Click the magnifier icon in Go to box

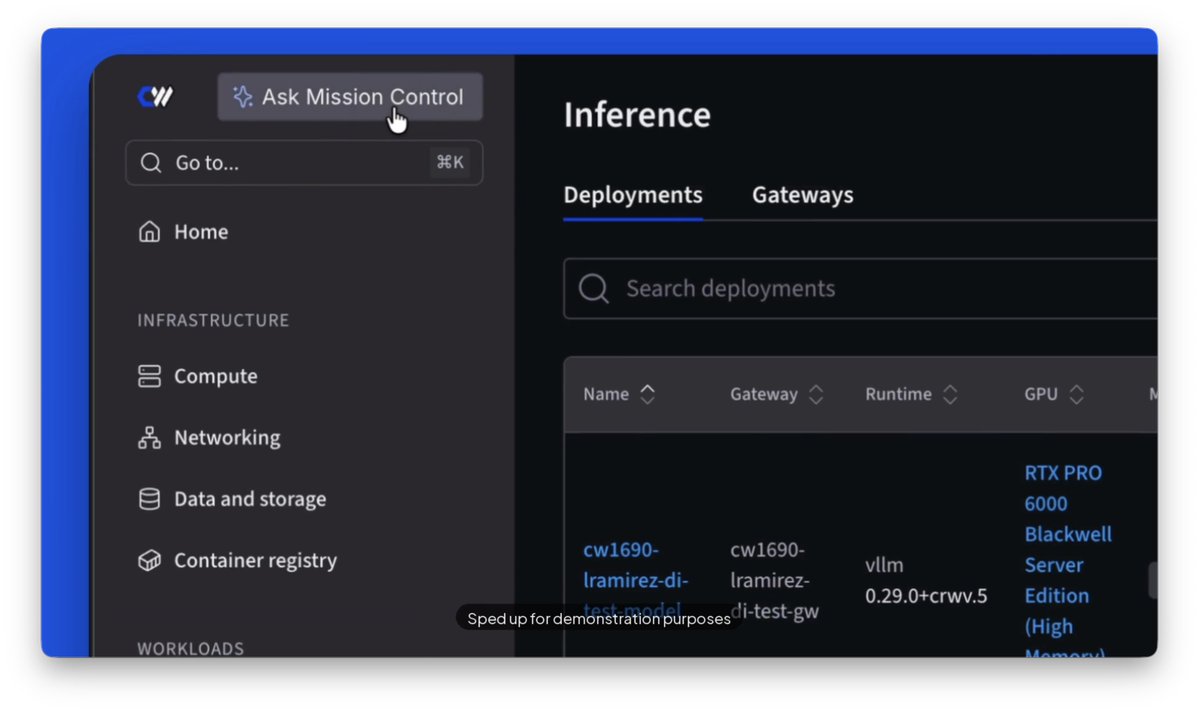point(151,162)
